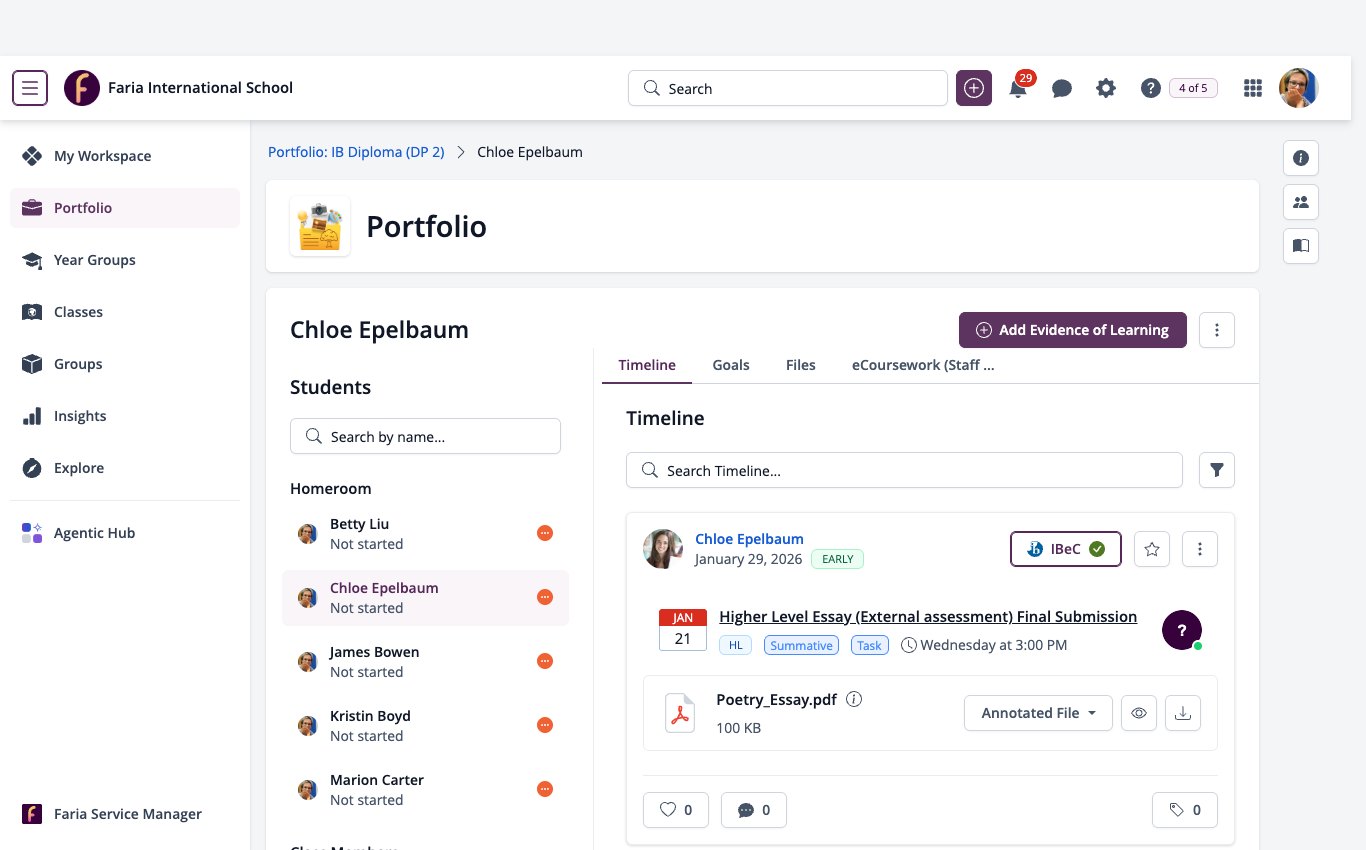Select Betty Liu in the student list

pyautogui.click(x=425, y=534)
